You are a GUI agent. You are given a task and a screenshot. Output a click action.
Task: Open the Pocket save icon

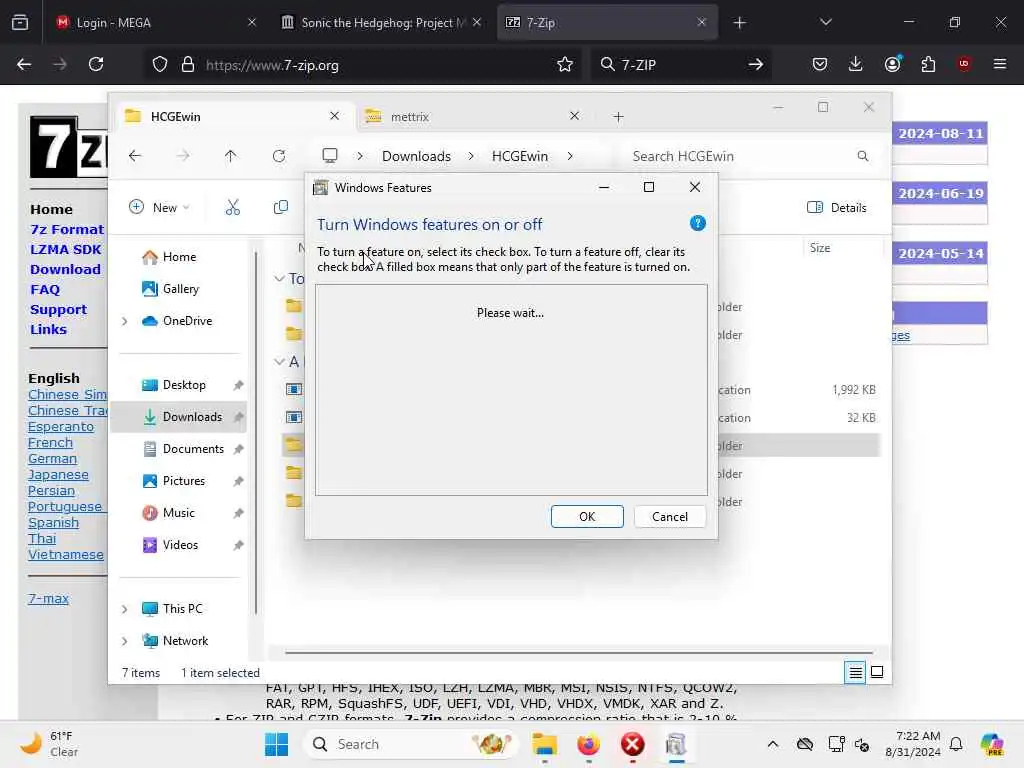(820, 64)
